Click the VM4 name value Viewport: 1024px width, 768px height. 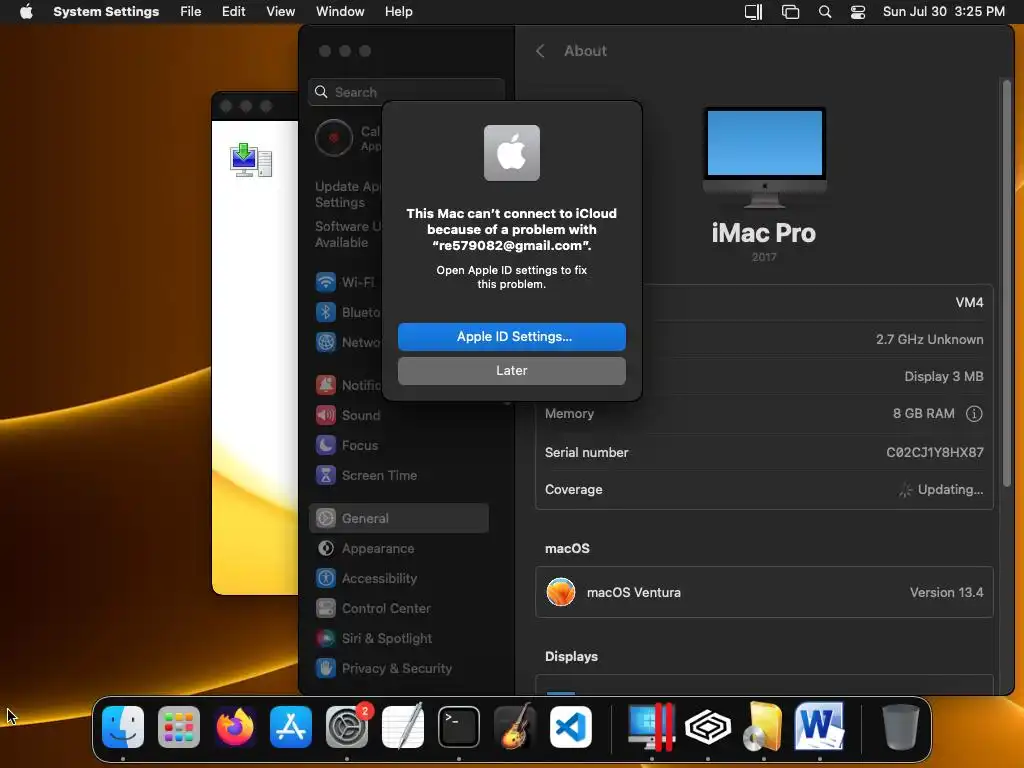click(x=969, y=302)
